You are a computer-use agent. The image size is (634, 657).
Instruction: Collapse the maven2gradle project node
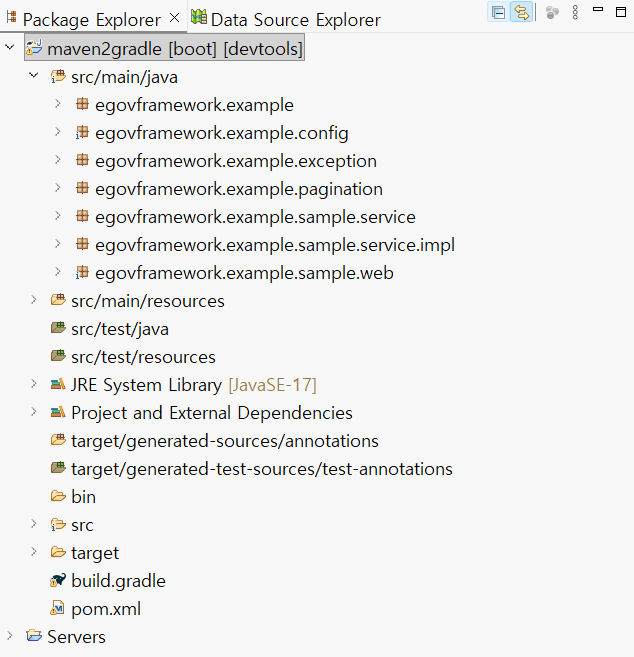point(11,48)
